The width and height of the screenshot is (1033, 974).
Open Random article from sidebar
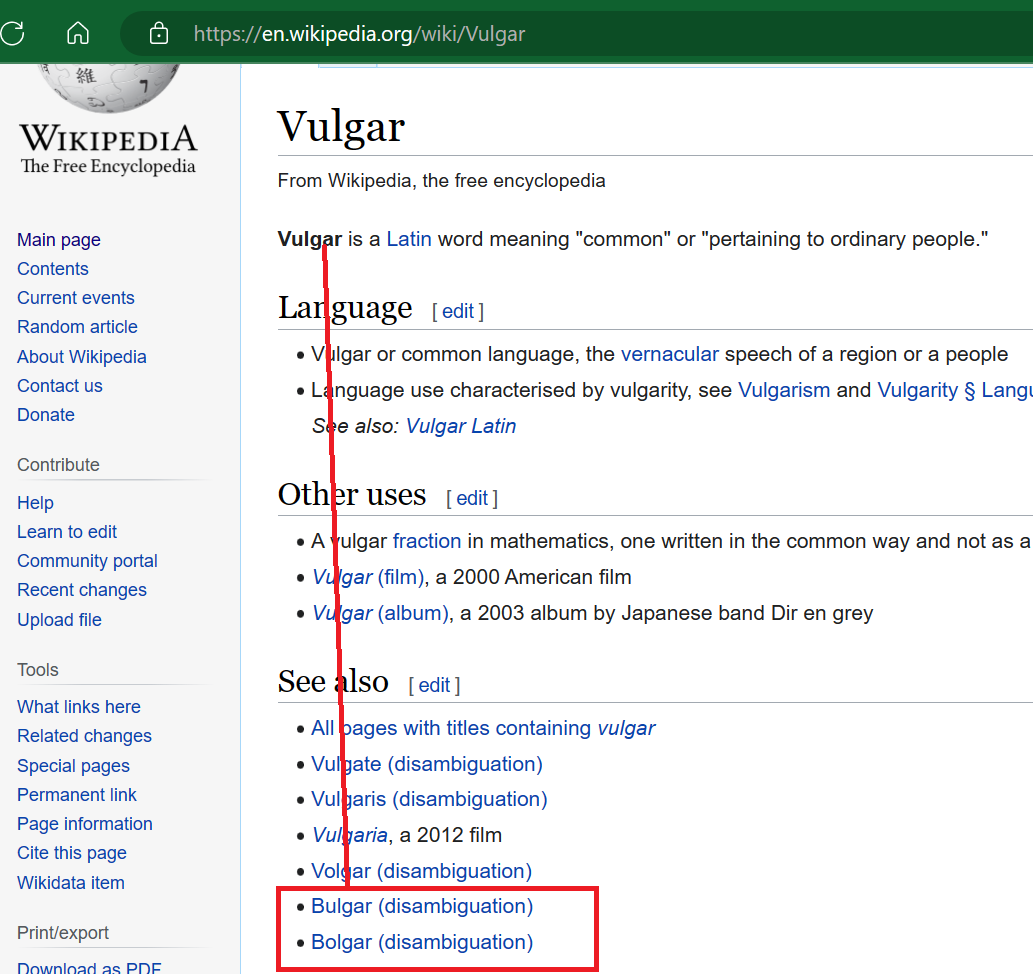point(77,327)
